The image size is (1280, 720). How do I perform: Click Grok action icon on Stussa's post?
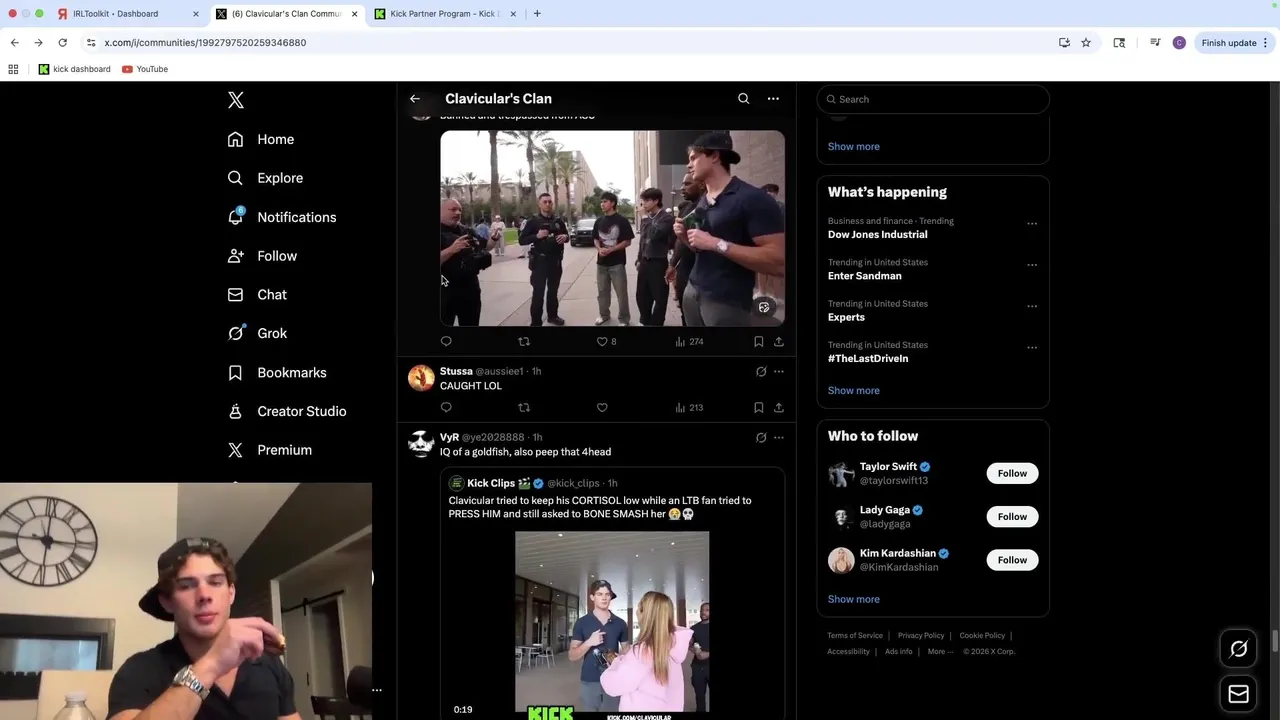tap(761, 372)
